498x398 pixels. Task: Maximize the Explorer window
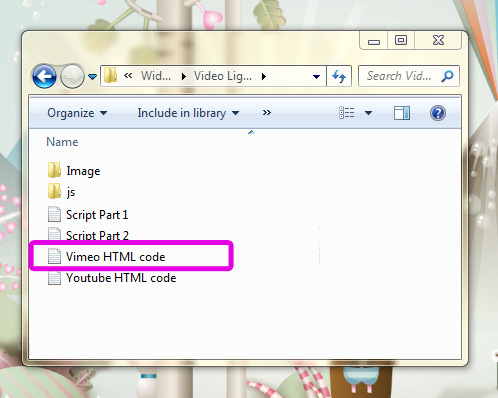tap(401, 40)
